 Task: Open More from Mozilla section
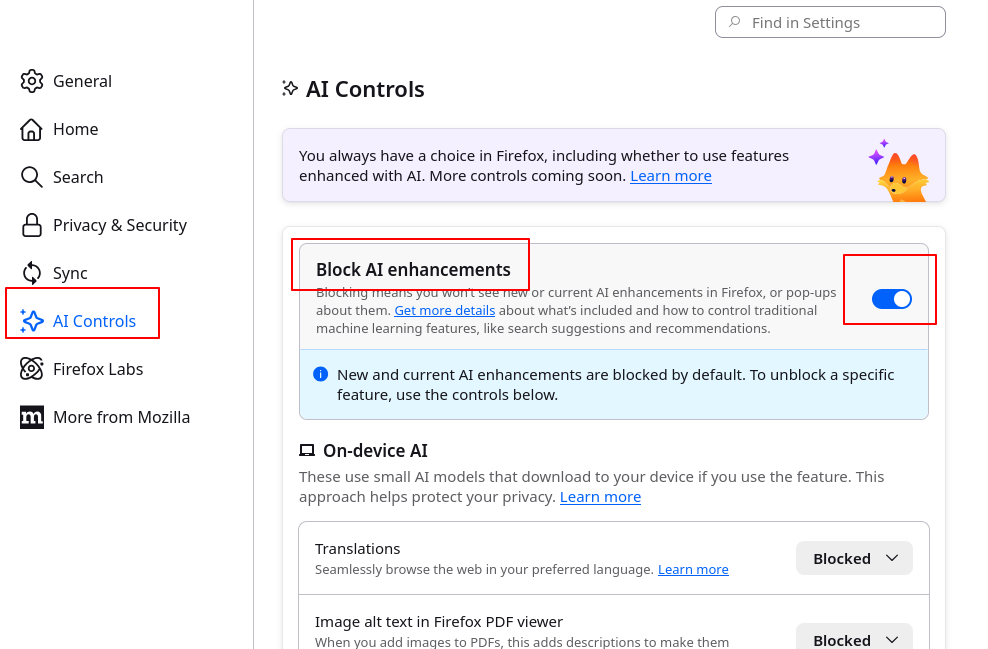(x=121, y=417)
